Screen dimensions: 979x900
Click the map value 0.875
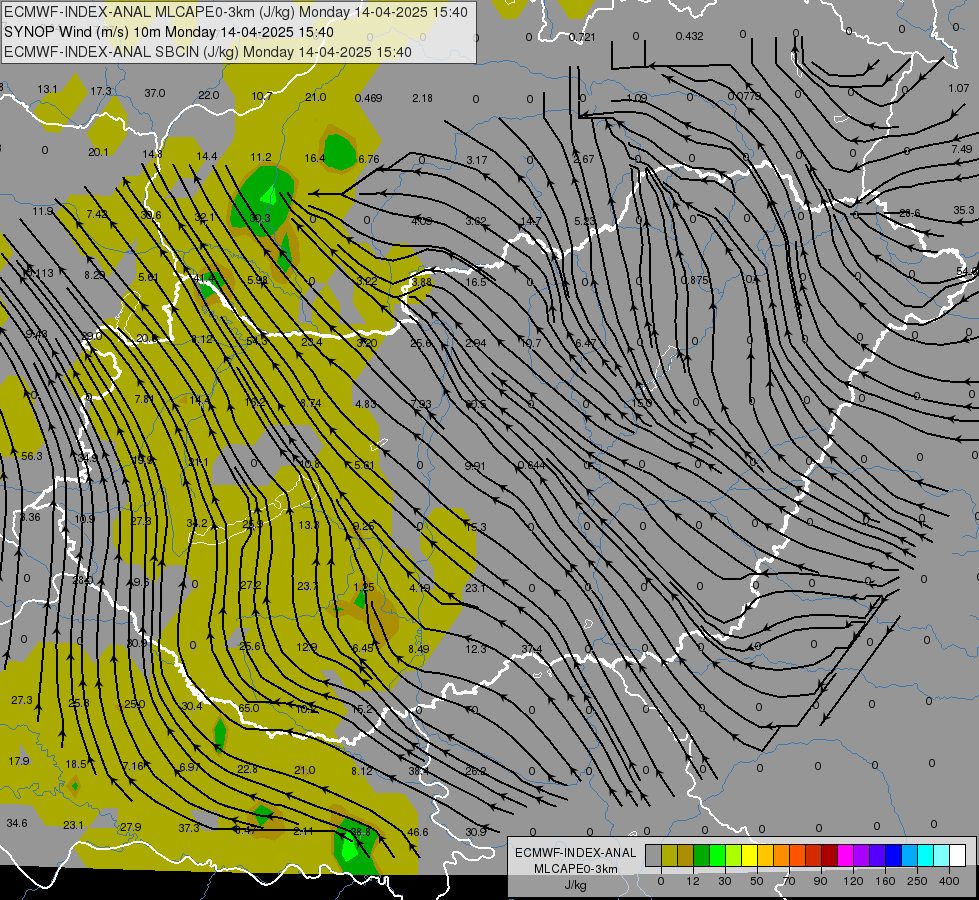(695, 280)
